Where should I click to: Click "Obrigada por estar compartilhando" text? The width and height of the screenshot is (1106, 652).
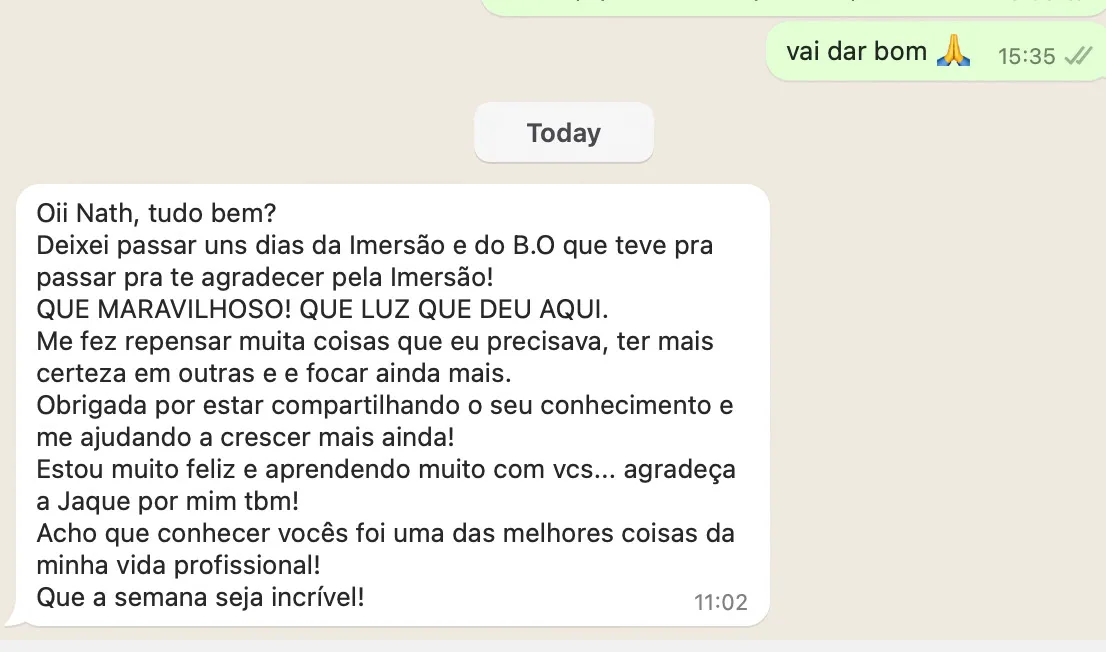tap(207, 405)
